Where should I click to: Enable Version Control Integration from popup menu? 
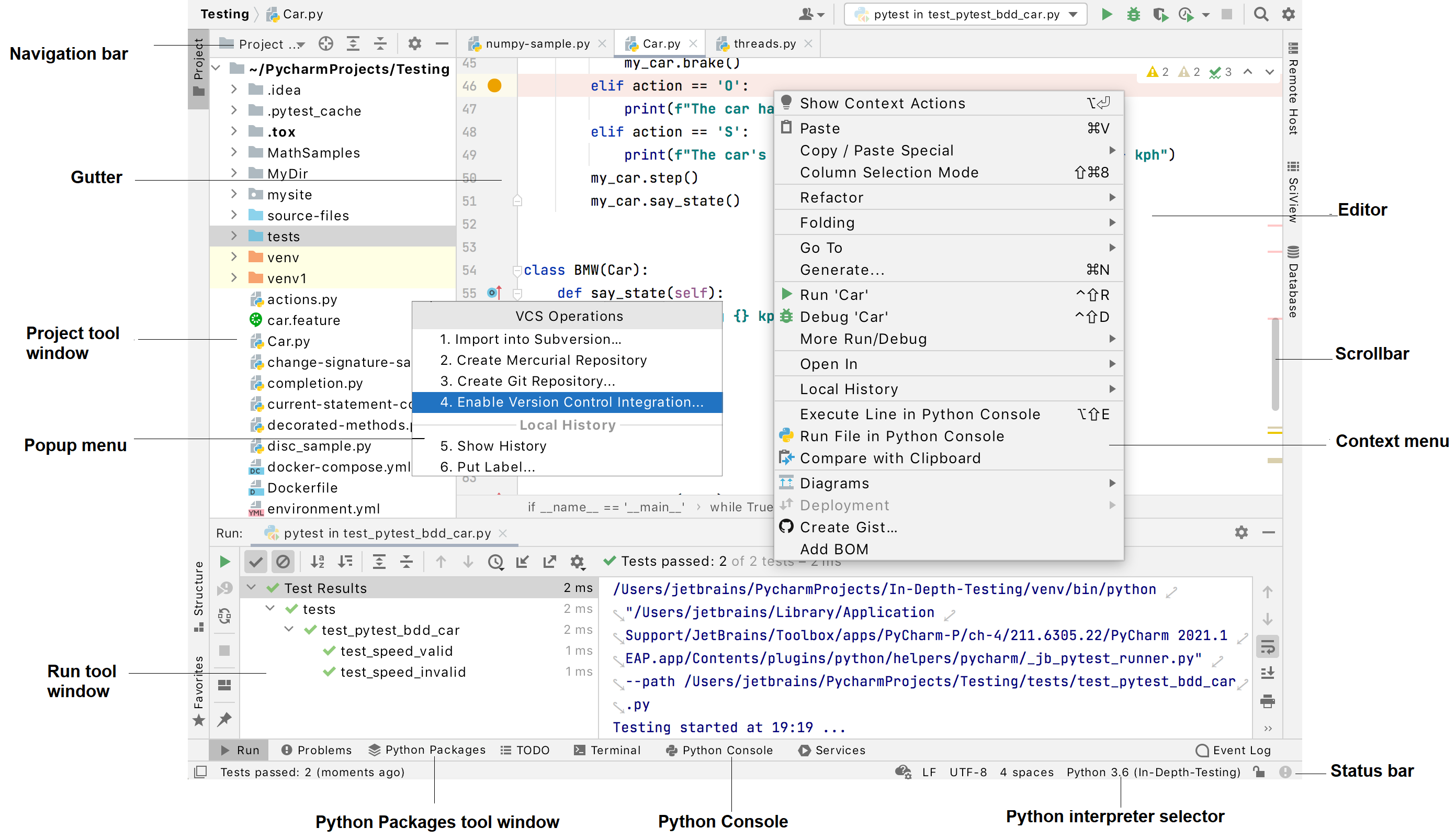568,402
